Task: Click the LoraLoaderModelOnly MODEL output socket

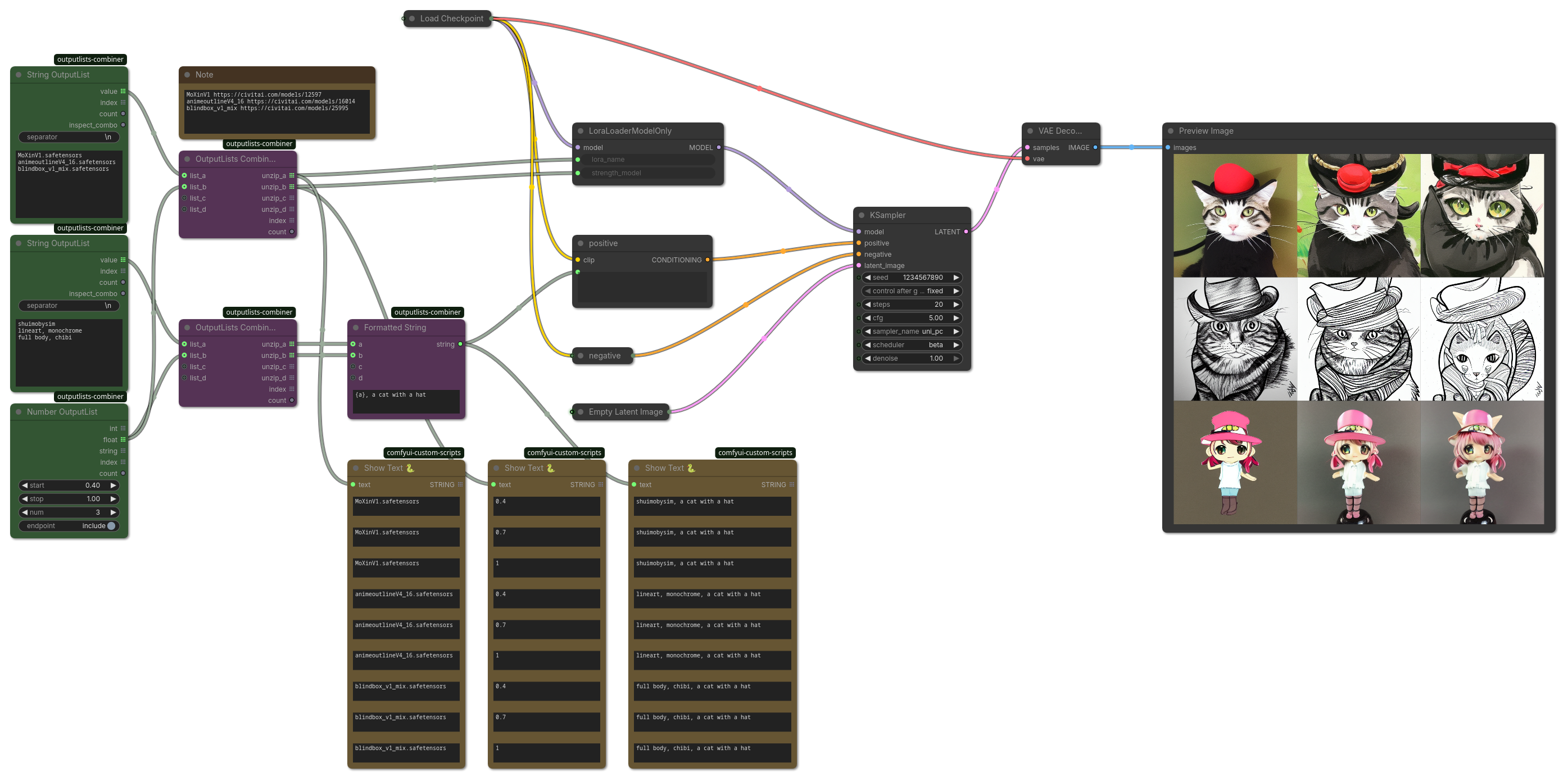Action: (719, 147)
